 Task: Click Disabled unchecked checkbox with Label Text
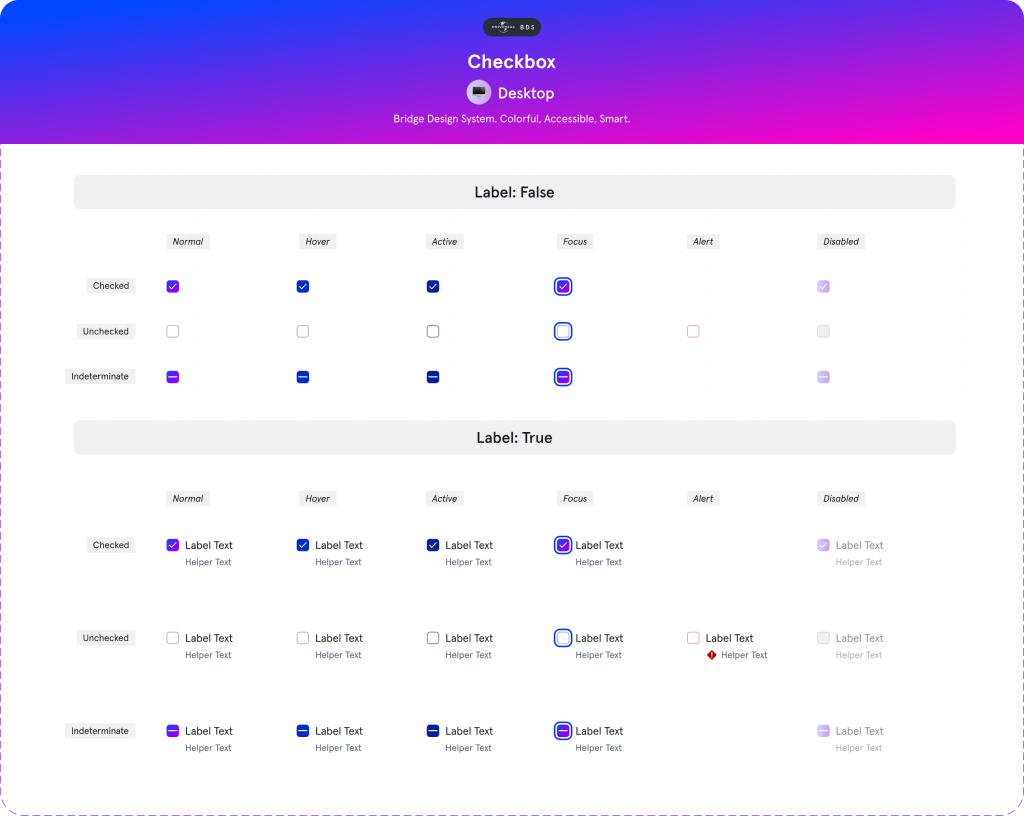(x=823, y=638)
